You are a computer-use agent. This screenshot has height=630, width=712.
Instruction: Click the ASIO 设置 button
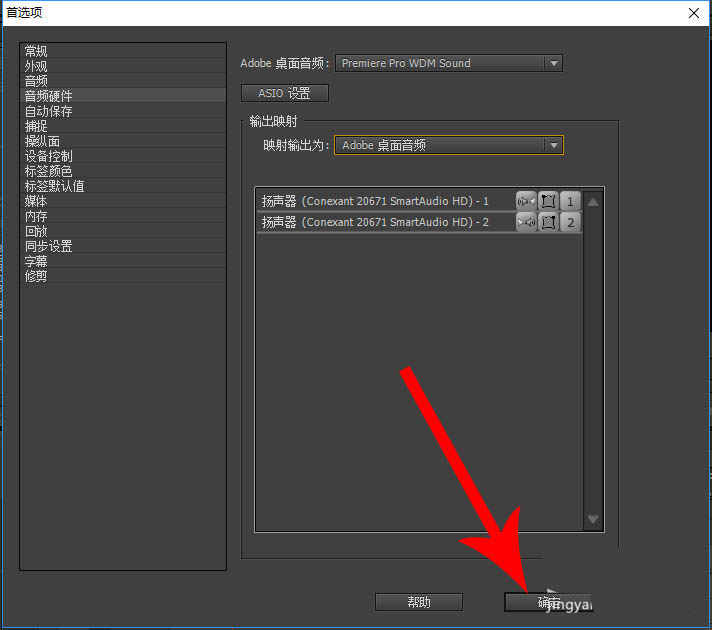tap(284, 93)
